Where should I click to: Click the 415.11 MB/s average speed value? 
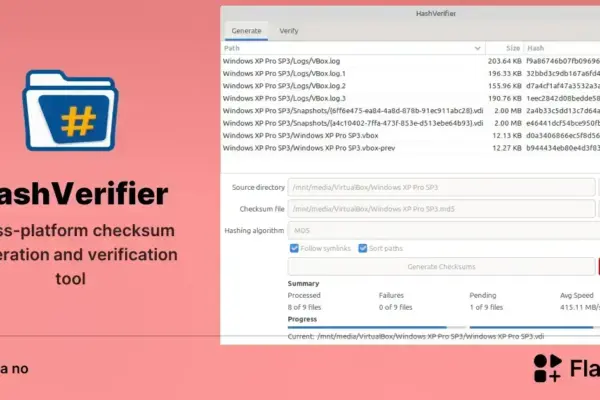(x=580, y=307)
